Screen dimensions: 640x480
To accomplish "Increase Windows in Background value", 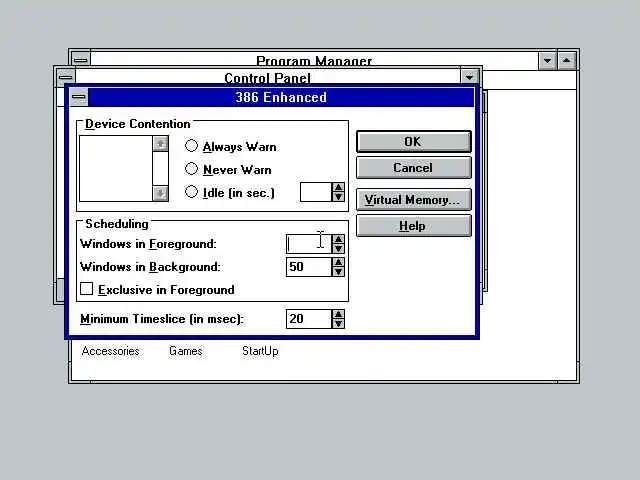I will click(338, 262).
